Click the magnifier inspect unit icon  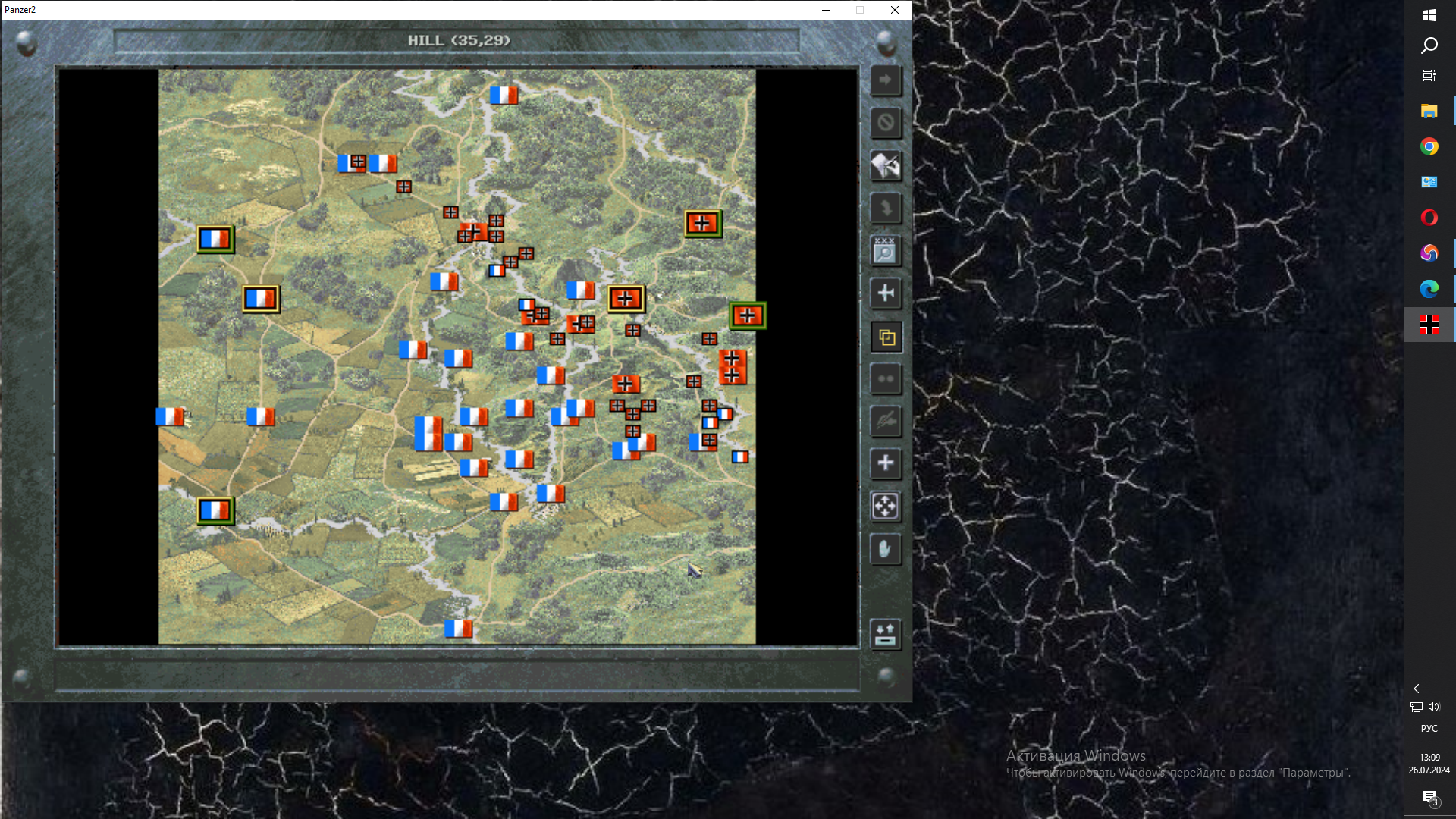(885, 250)
